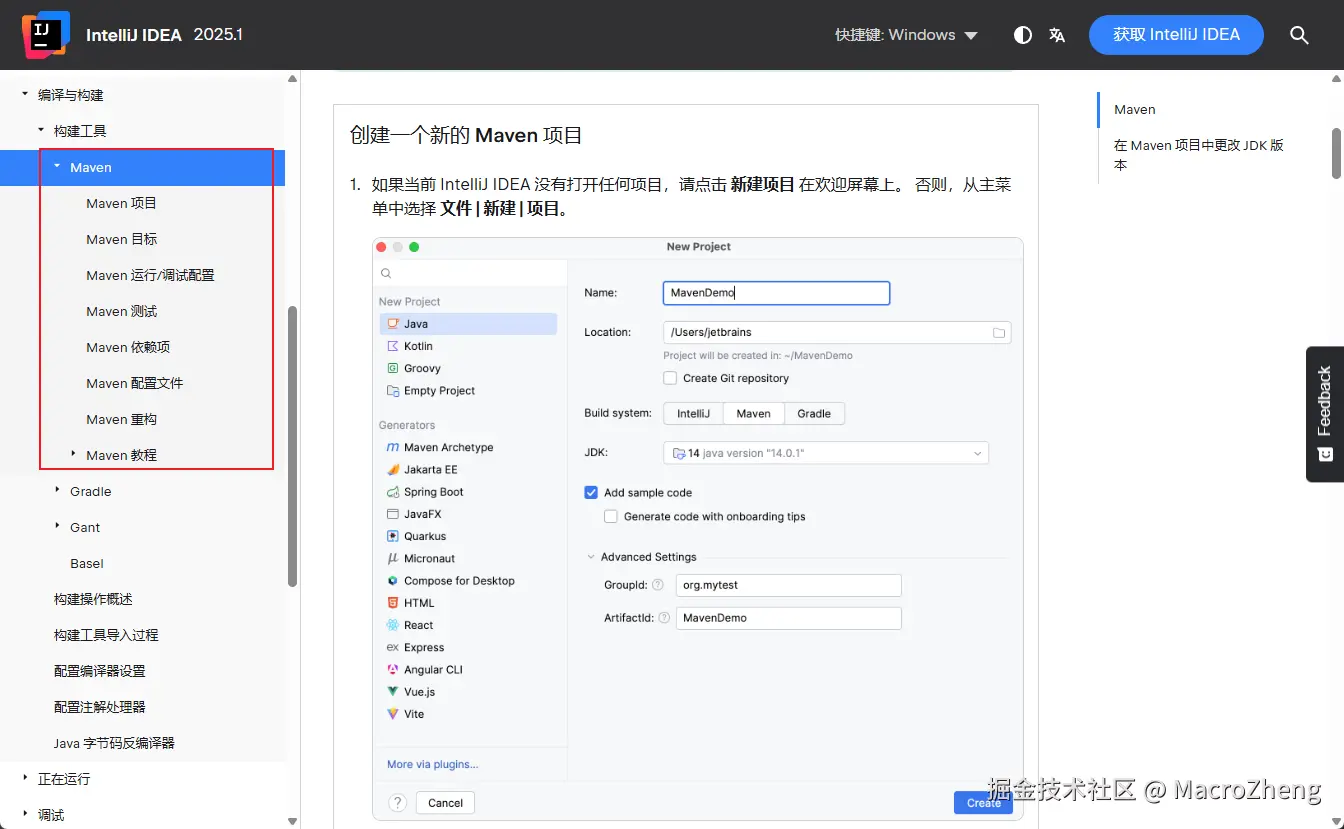Click the left sidebar scrollbar thumb
This screenshot has height=829, width=1344.
pyautogui.click(x=292, y=445)
